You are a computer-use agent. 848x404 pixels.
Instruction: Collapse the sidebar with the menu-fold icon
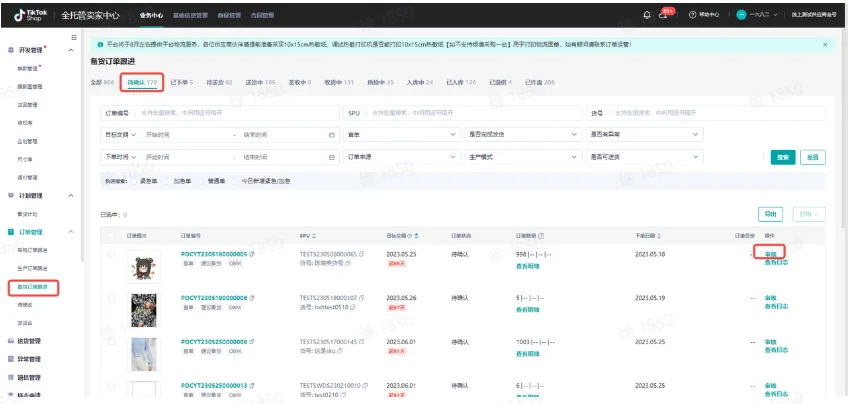coord(74,37)
